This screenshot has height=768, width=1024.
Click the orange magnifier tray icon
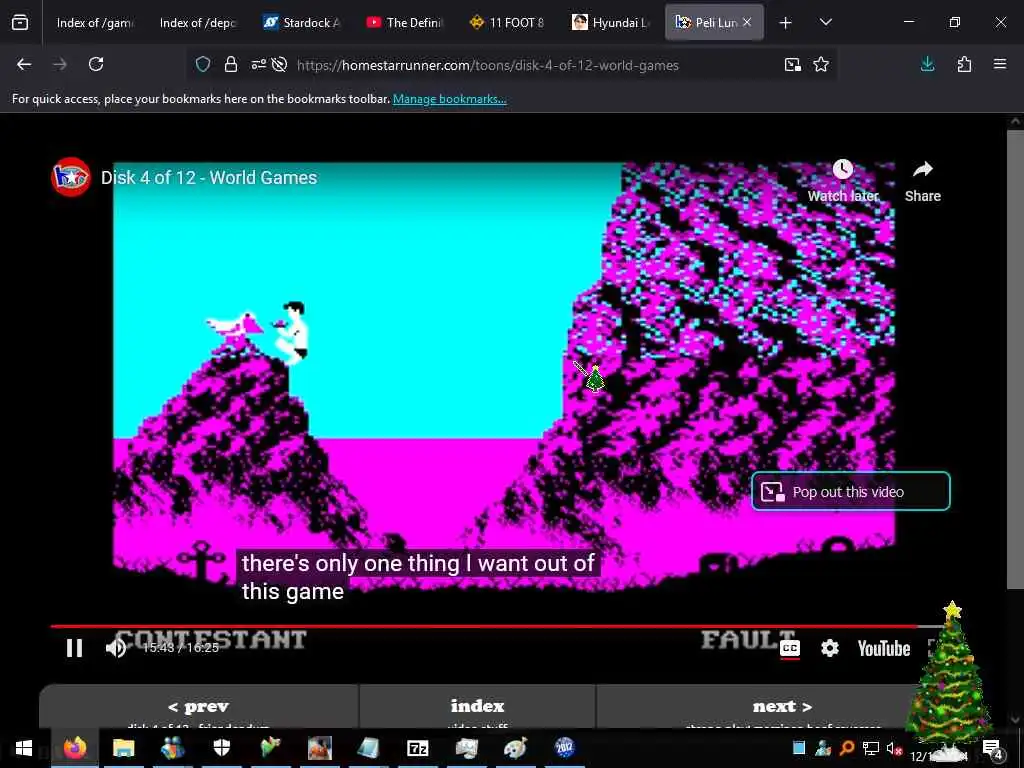tap(847, 748)
